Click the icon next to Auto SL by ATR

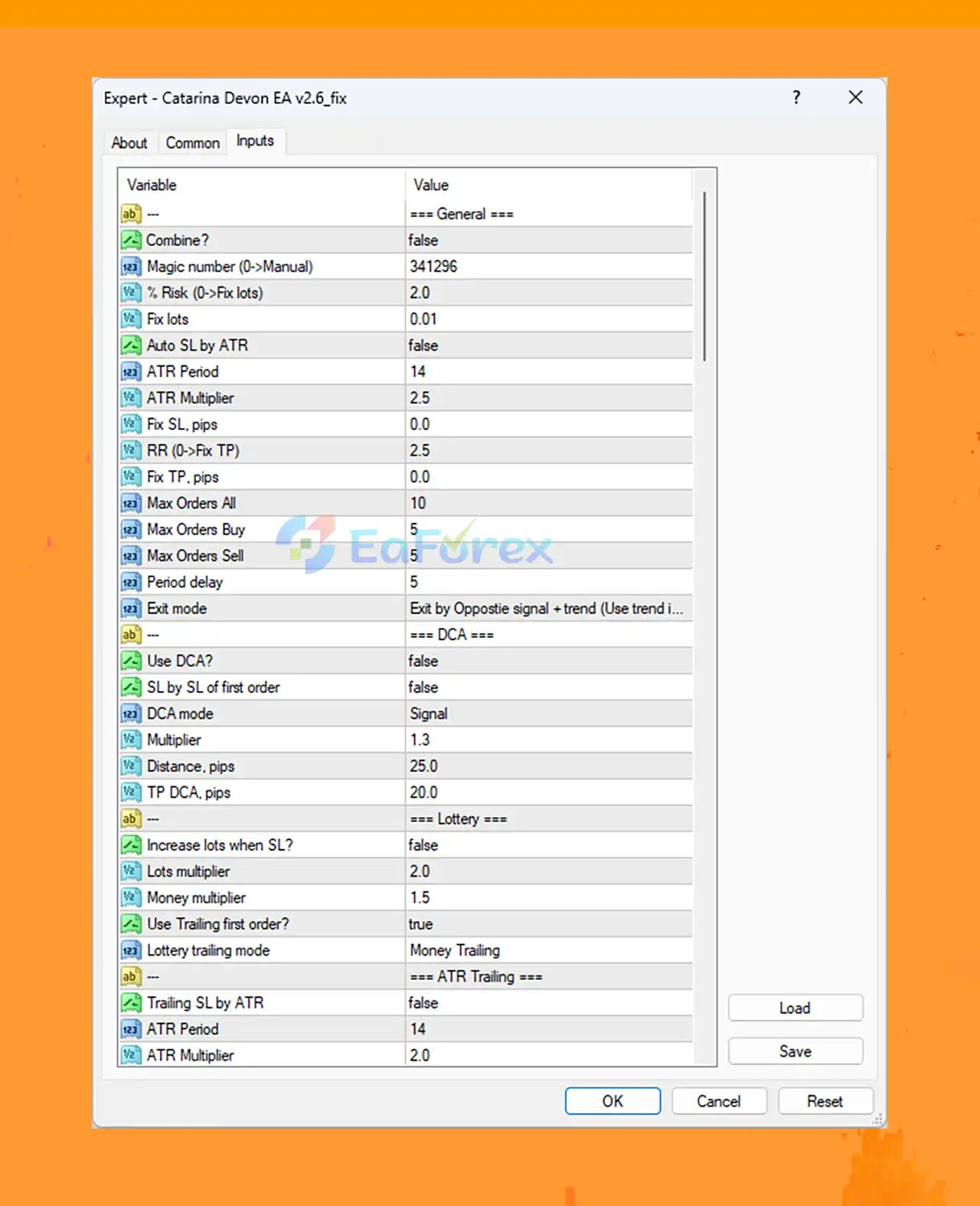[131, 345]
